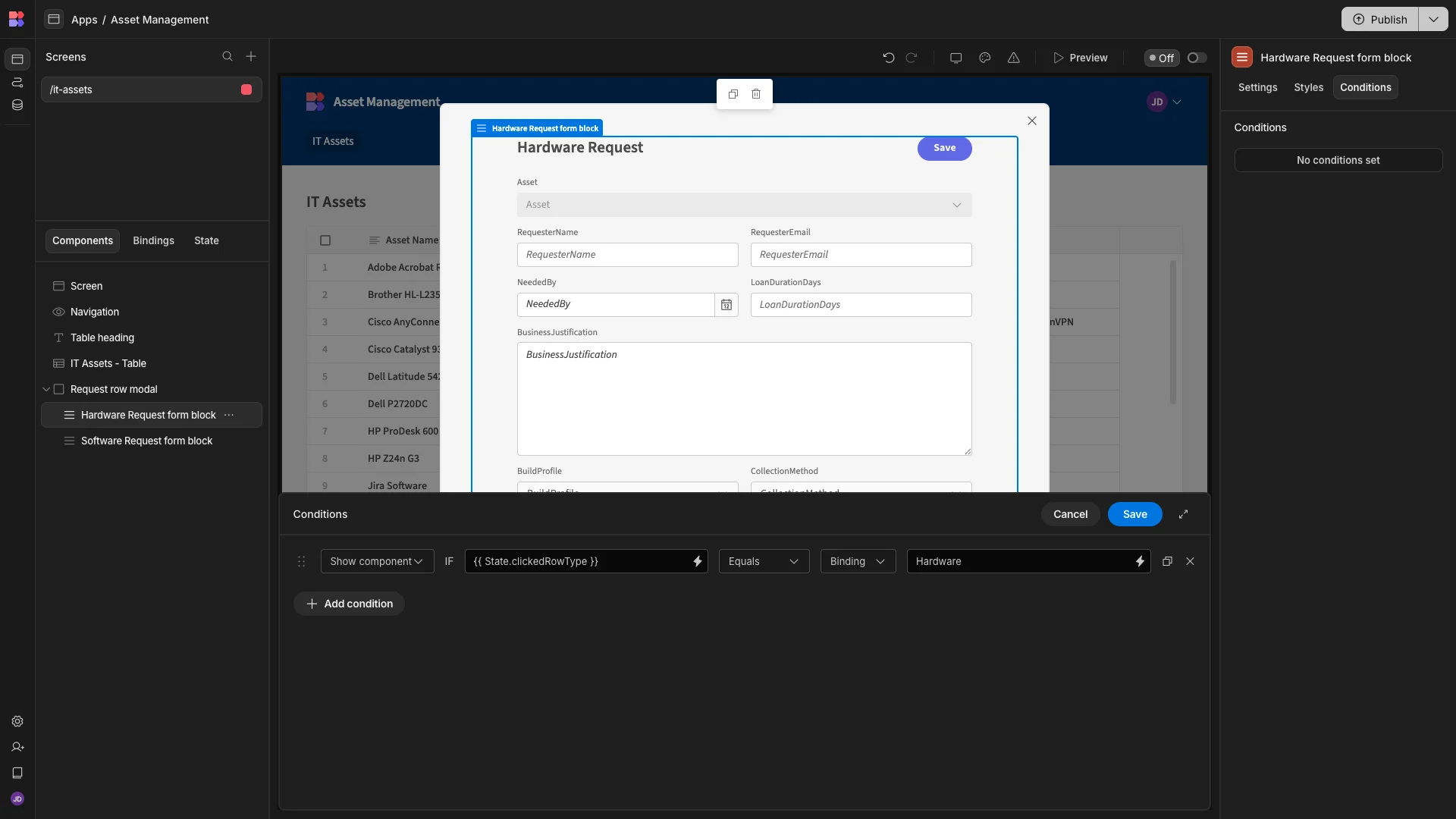Switch to the Styles tab

coord(1308,87)
